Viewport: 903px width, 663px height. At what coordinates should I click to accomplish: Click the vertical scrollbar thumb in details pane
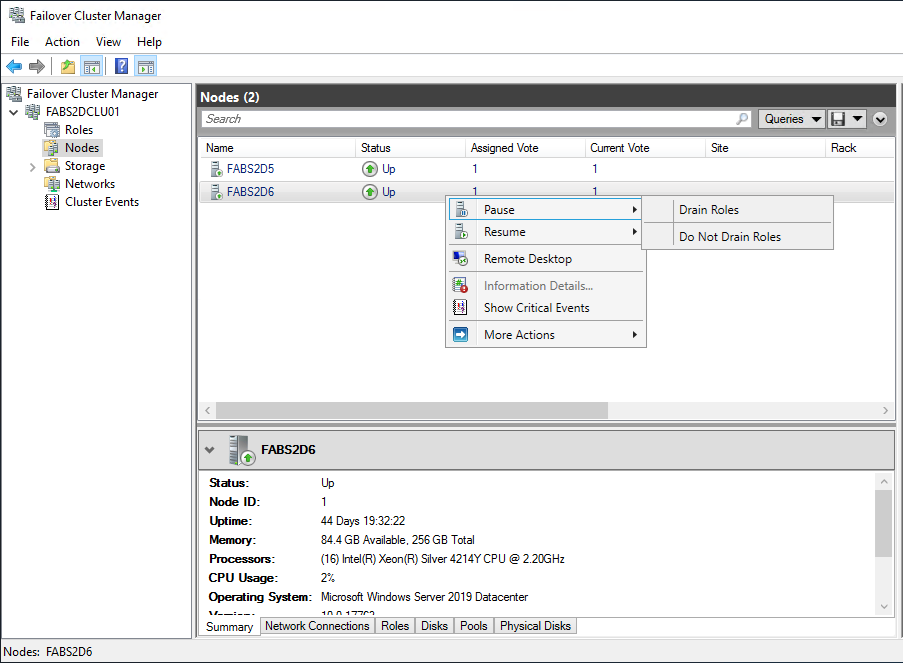[x=883, y=523]
